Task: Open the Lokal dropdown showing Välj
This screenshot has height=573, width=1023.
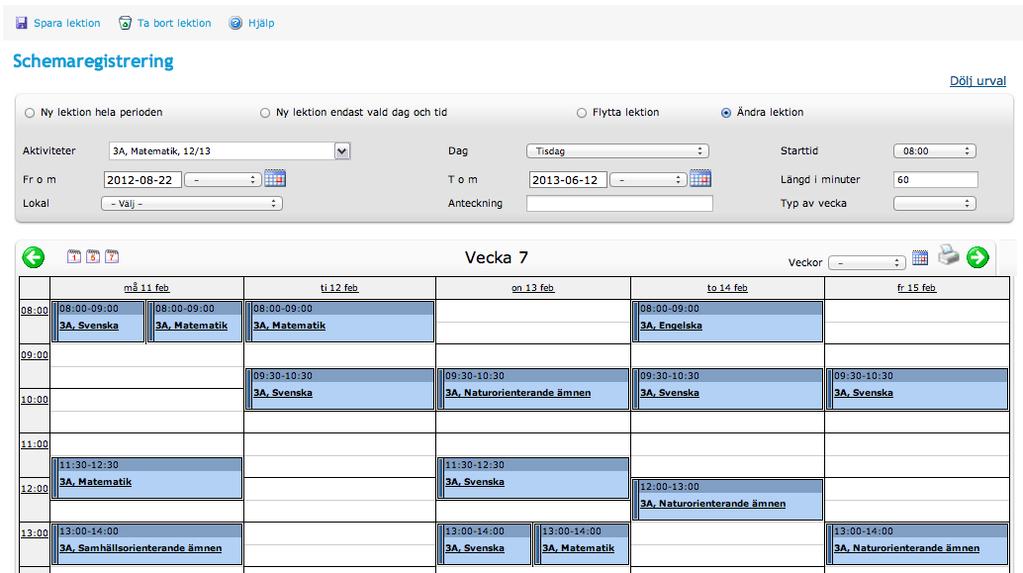Action: pyautogui.click(x=192, y=204)
